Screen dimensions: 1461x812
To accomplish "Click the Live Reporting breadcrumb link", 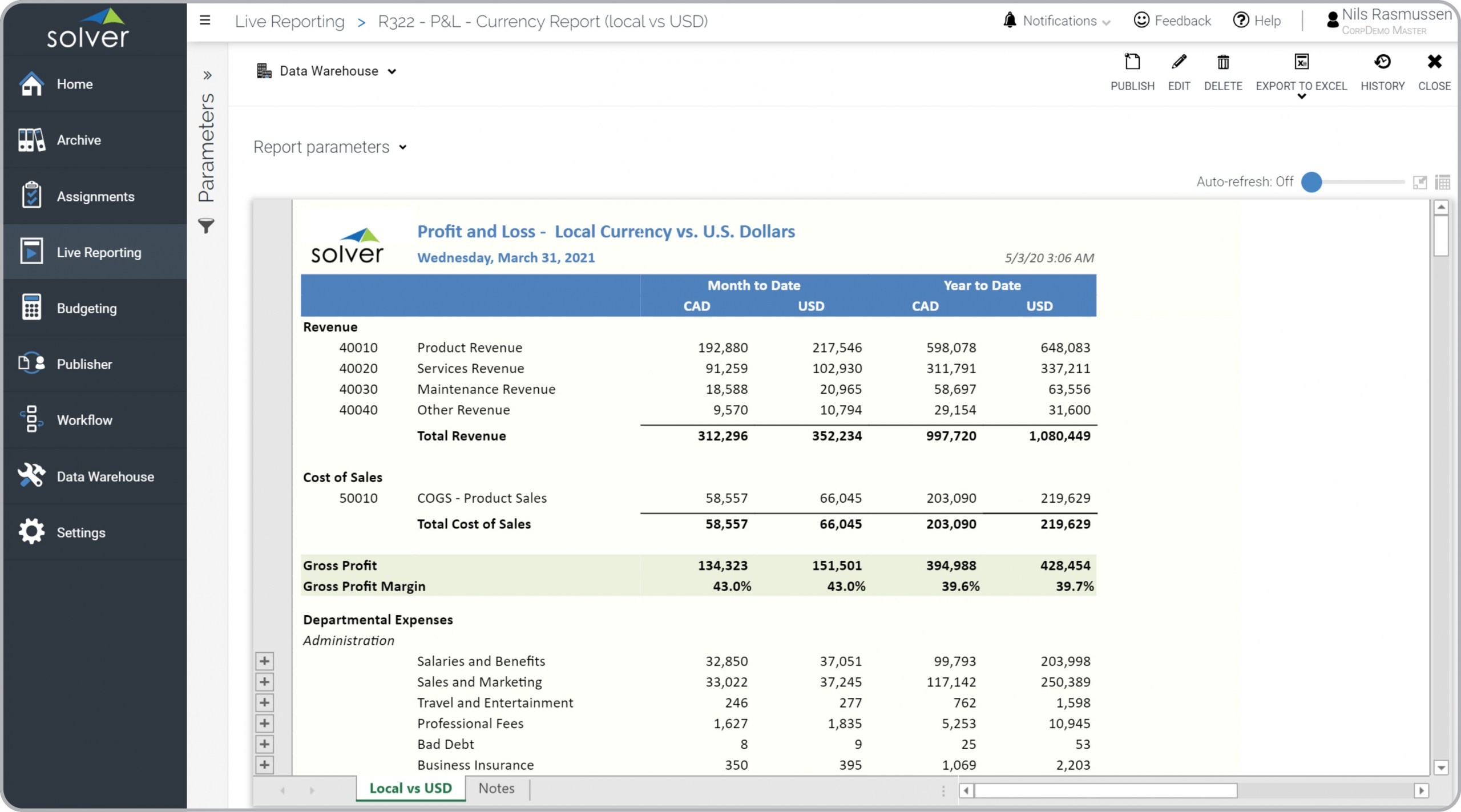I will pyautogui.click(x=289, y=21).
